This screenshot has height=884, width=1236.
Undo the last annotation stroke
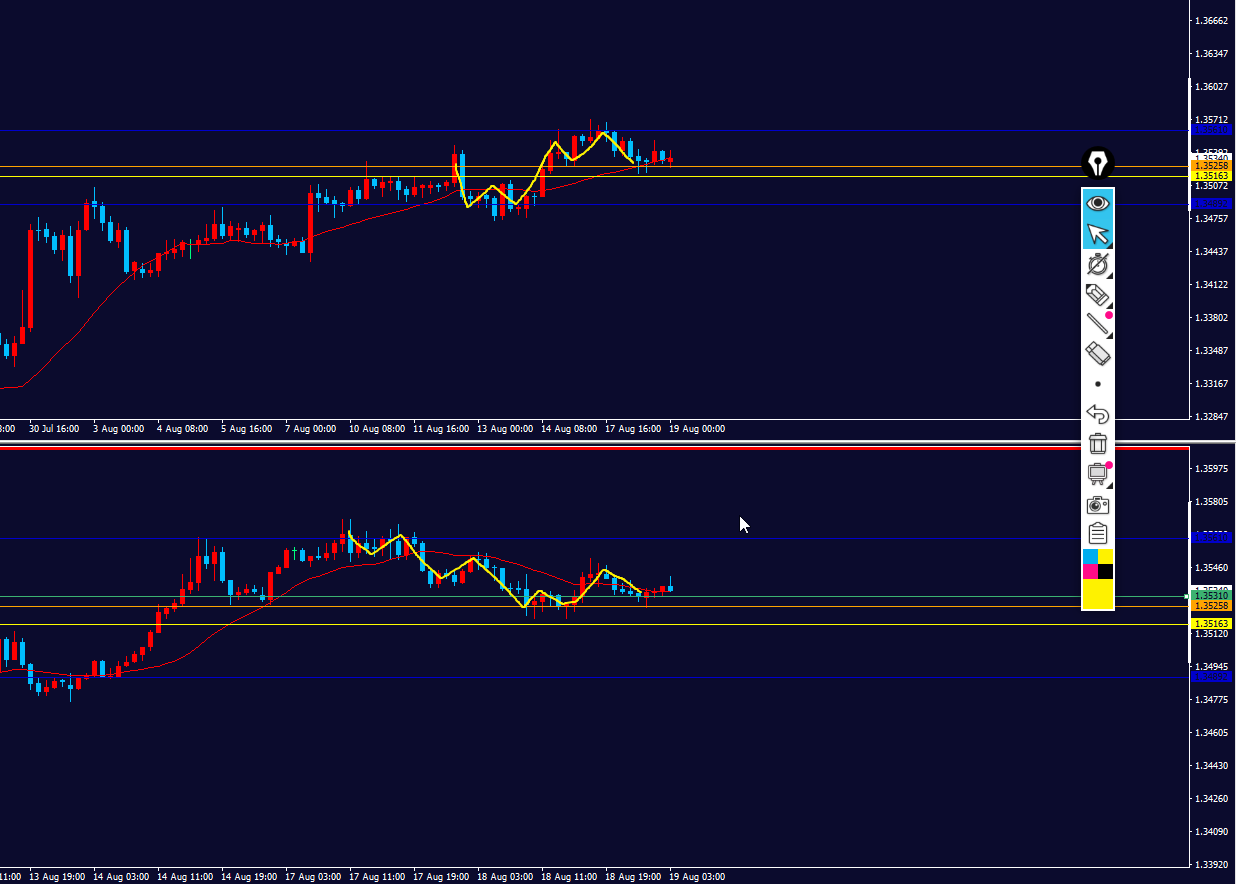tap(1098, 414)
